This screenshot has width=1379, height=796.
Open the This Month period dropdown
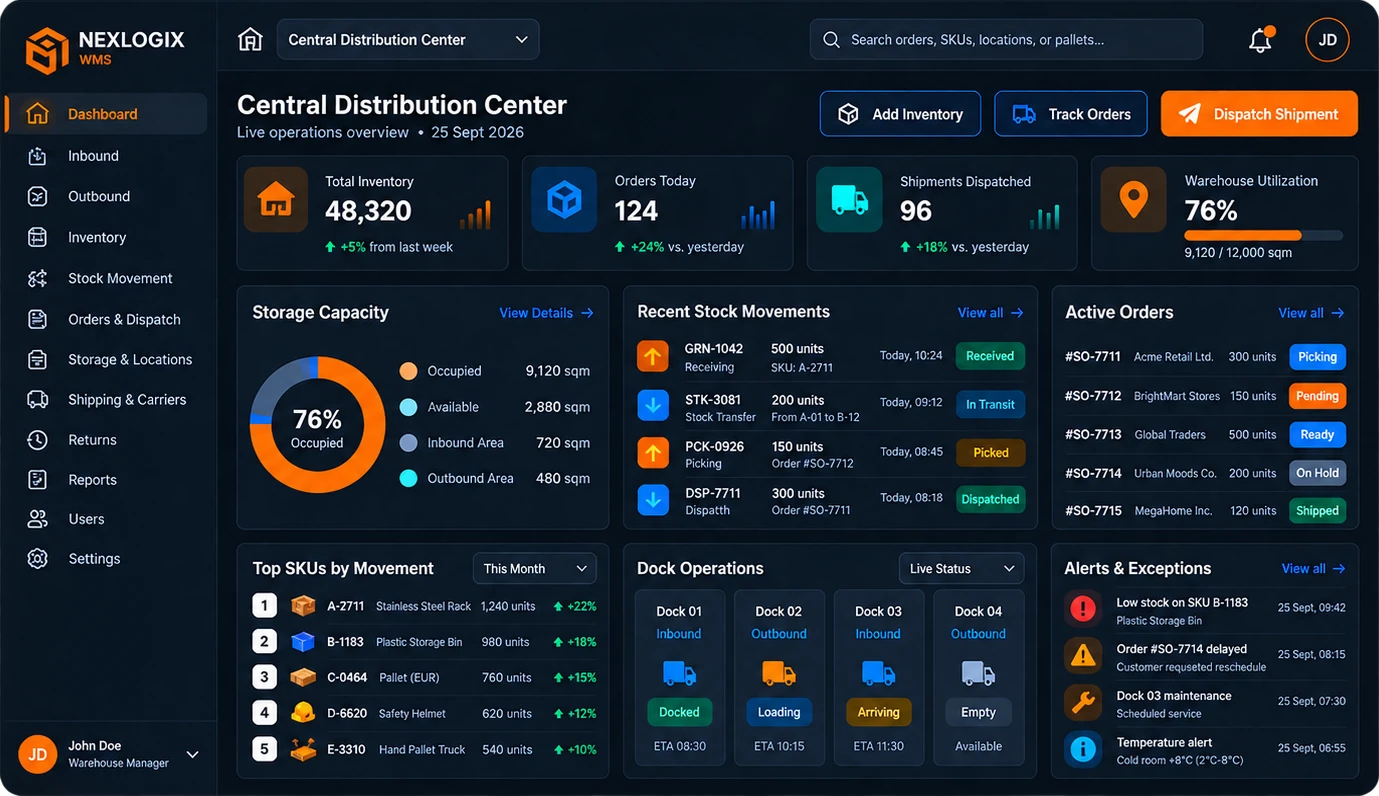point(535,568)
